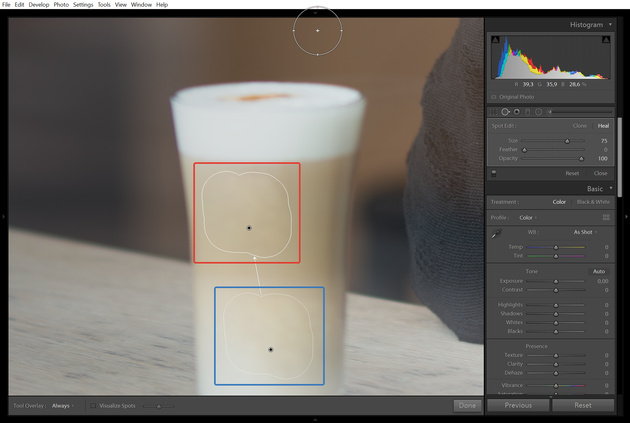Image resolution: width=630 pixels, height=423 pixels.
Task: Click the Dehaze slider handle
Action: click(556, 373)
